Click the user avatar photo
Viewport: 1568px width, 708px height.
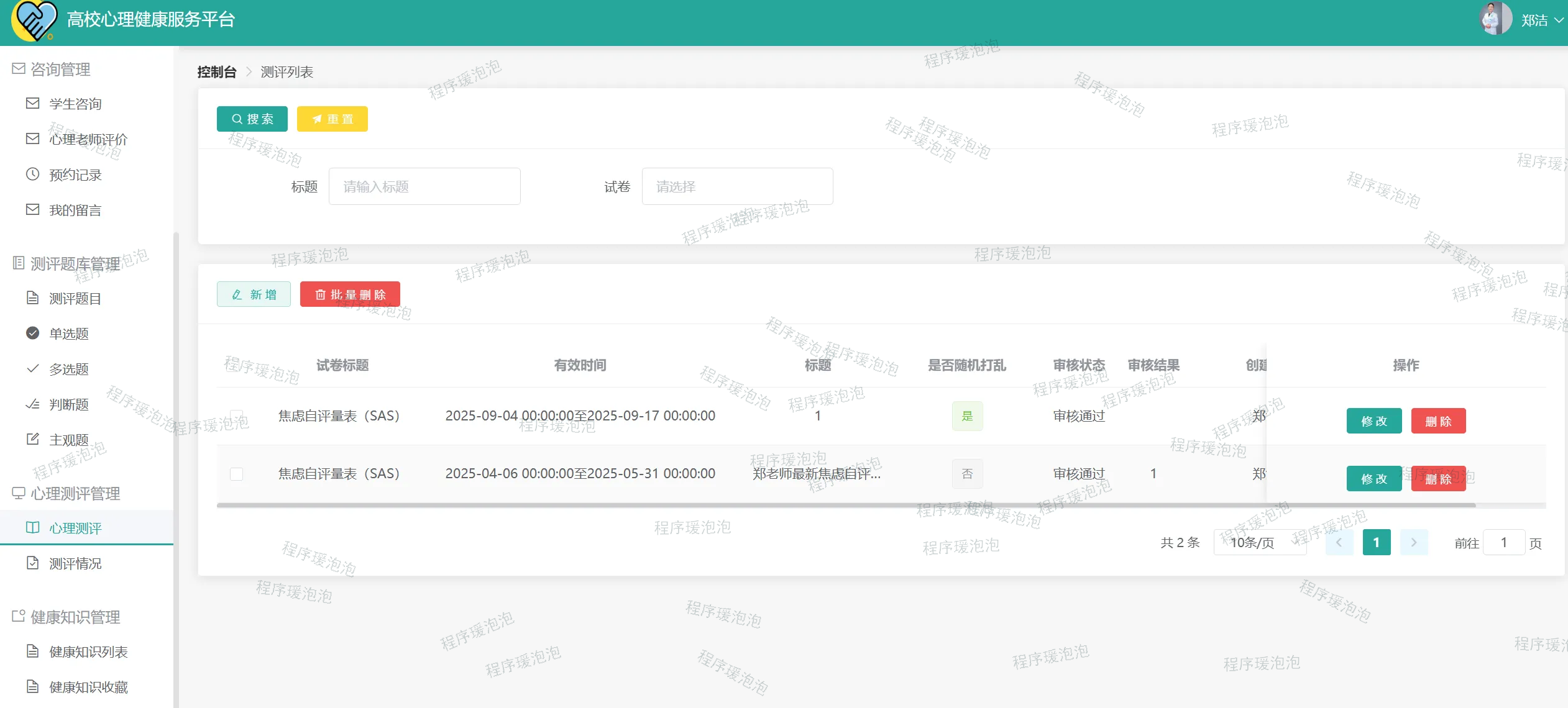[1495, 19]
